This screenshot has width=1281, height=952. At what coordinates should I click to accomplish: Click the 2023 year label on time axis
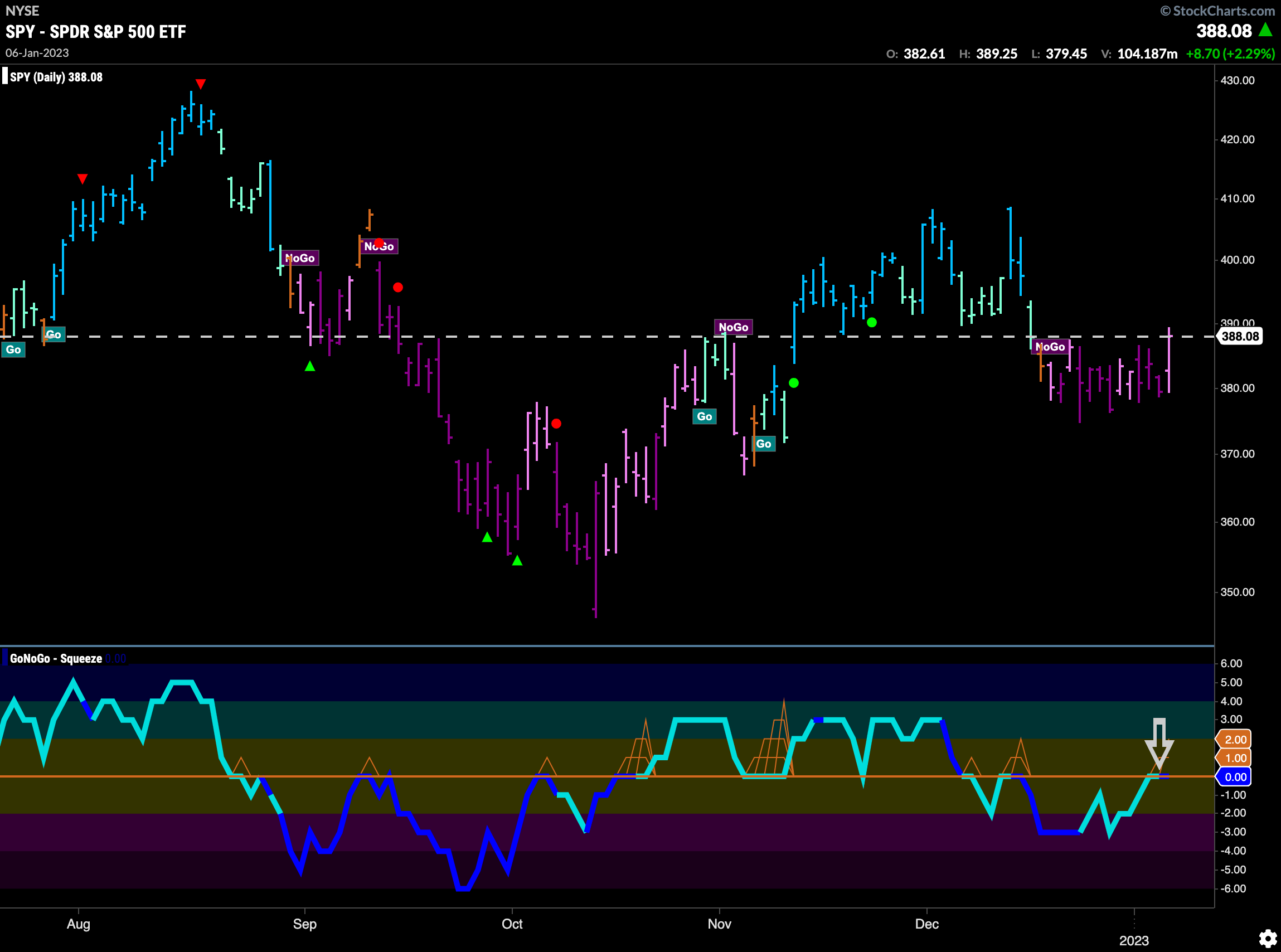tap(1134, 940)
